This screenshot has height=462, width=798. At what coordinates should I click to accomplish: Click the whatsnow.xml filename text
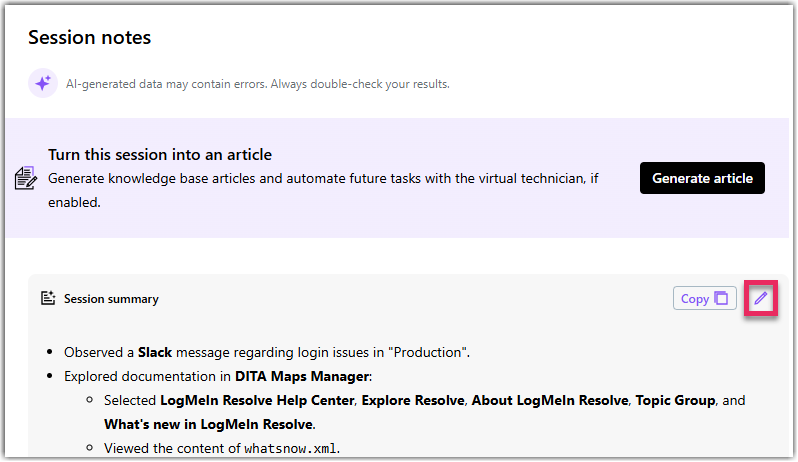(291, 447)
